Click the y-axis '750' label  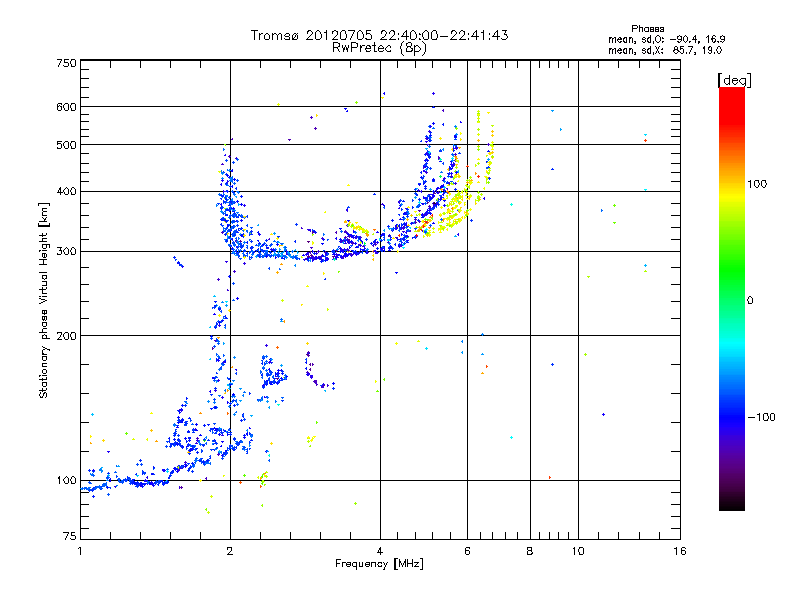[66, 63]
